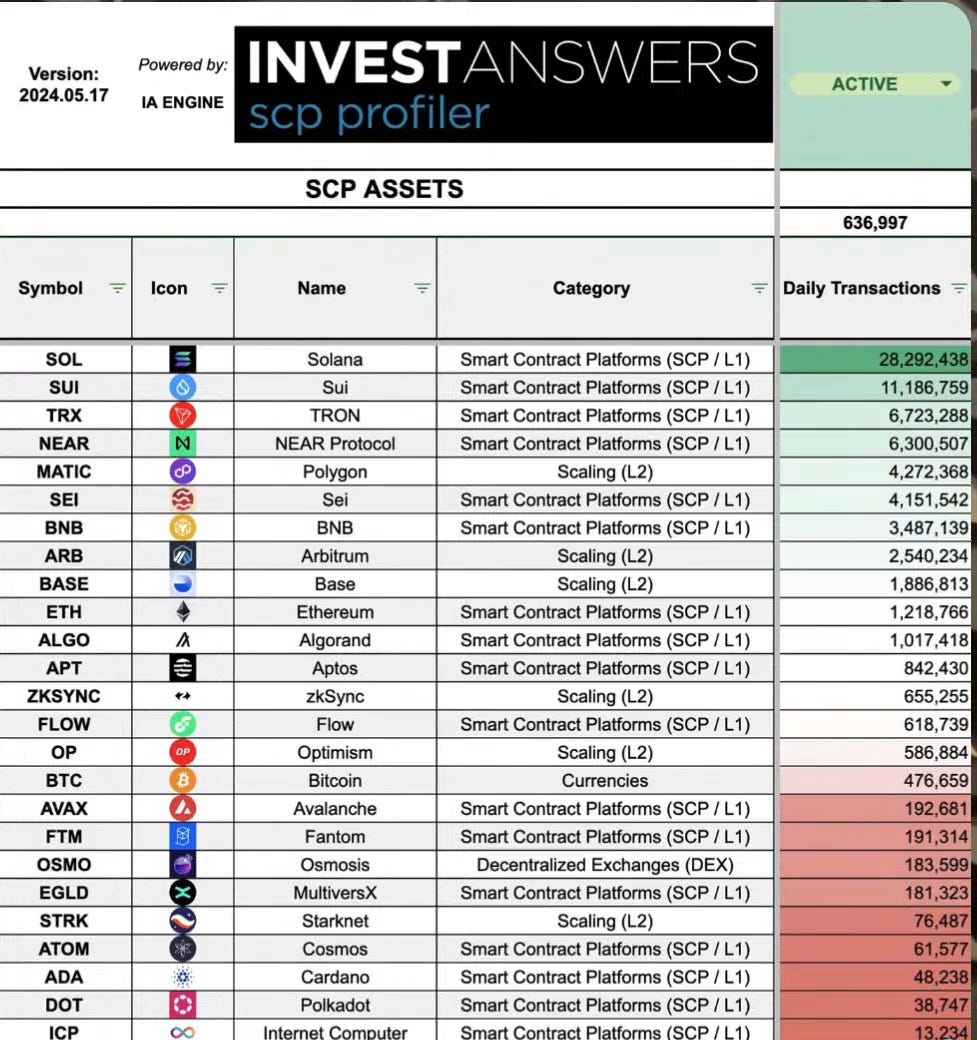Click the Bitcoin orange icon
This screenshot has height=1040, width=977.
pyautogui.click(x=183, y=780)
